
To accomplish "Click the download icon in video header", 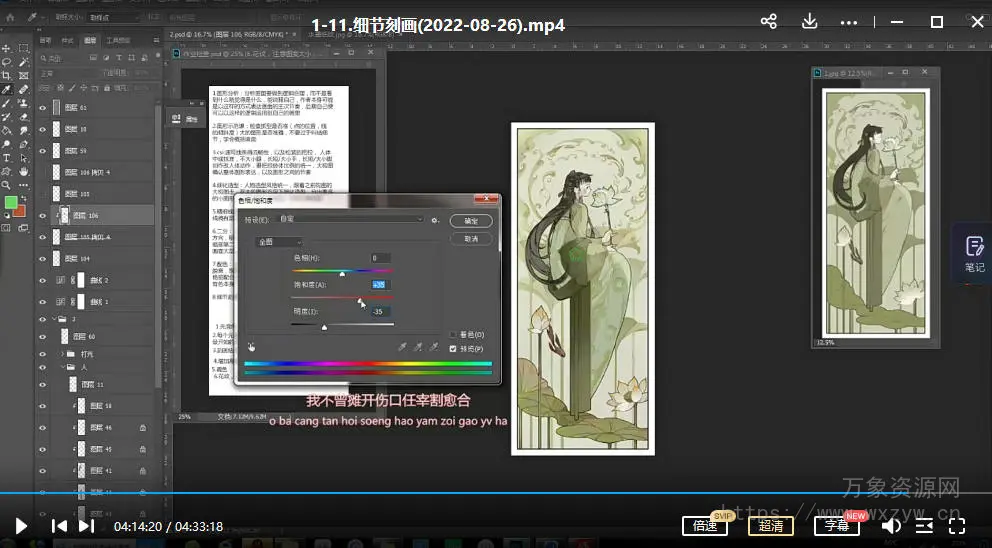I will [x=809, y=22].
